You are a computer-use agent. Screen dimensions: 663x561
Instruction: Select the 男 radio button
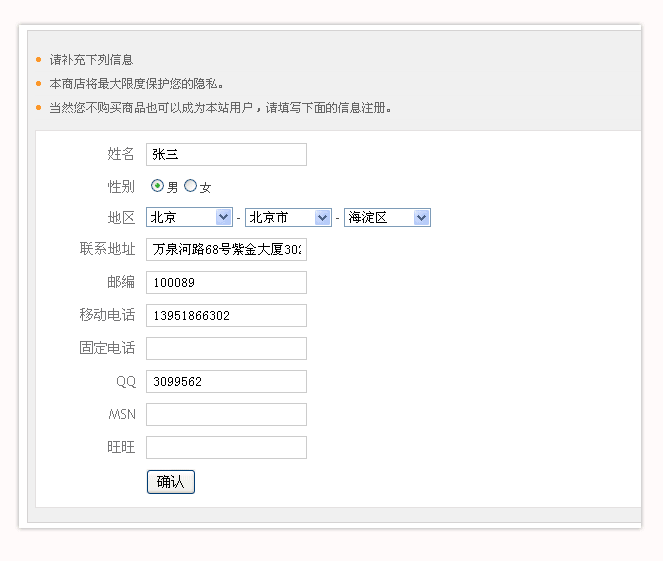tap(158, 186)
